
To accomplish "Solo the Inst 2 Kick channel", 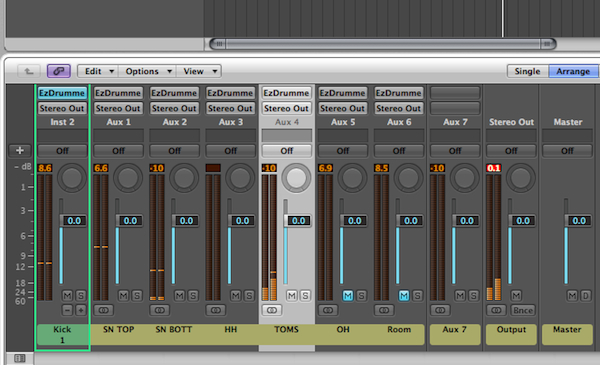I will 81,296.
